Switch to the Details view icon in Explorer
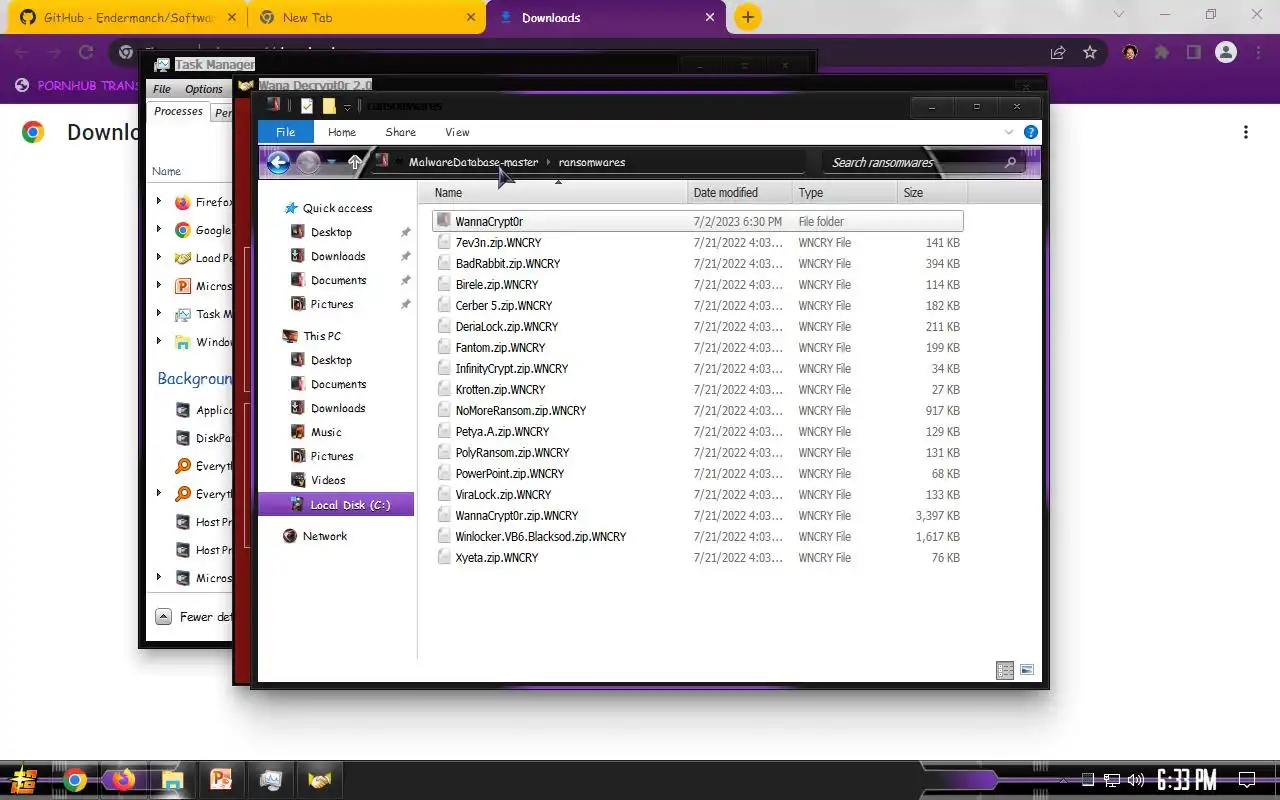This screenshot has height=800, width=1280. click(x=1005, y=671)
